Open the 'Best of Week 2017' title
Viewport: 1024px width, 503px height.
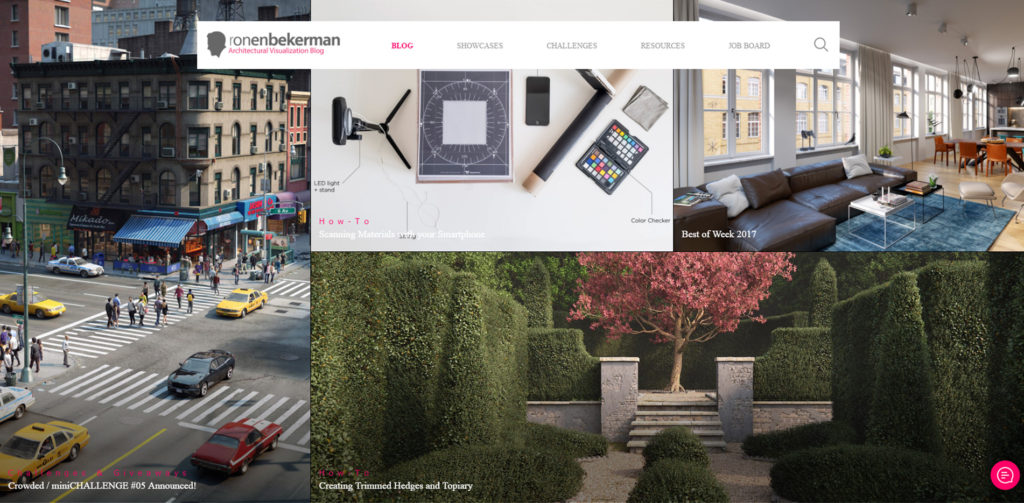718,234
